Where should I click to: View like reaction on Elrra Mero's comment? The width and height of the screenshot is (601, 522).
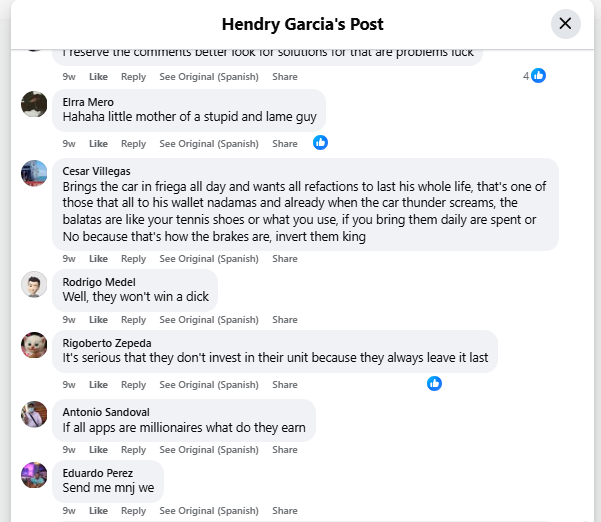click(320, 143)
